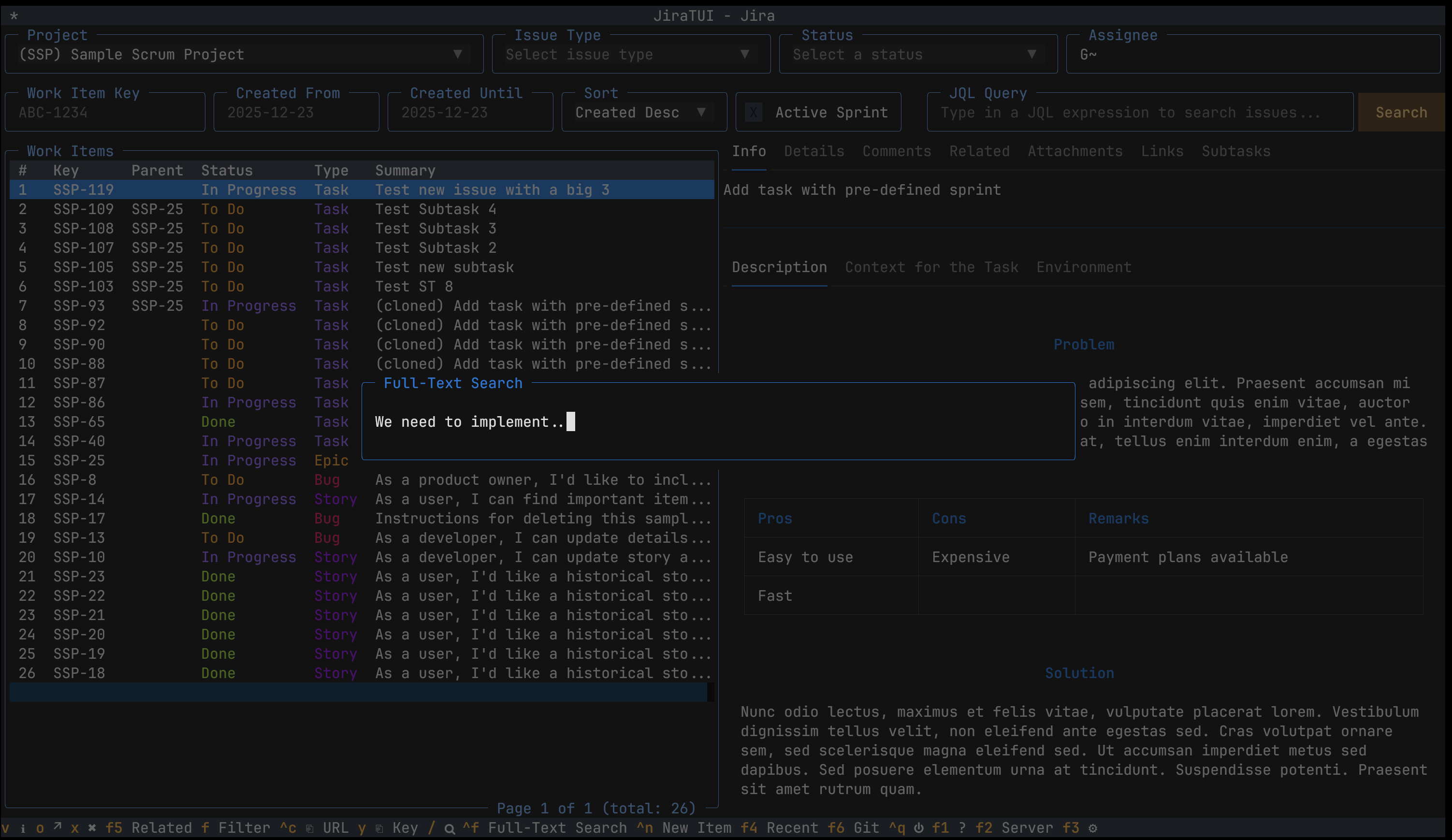The image size is (1452, 840).
Task: Click the New Item footer shortcut
Action: [x=683, y=828]
